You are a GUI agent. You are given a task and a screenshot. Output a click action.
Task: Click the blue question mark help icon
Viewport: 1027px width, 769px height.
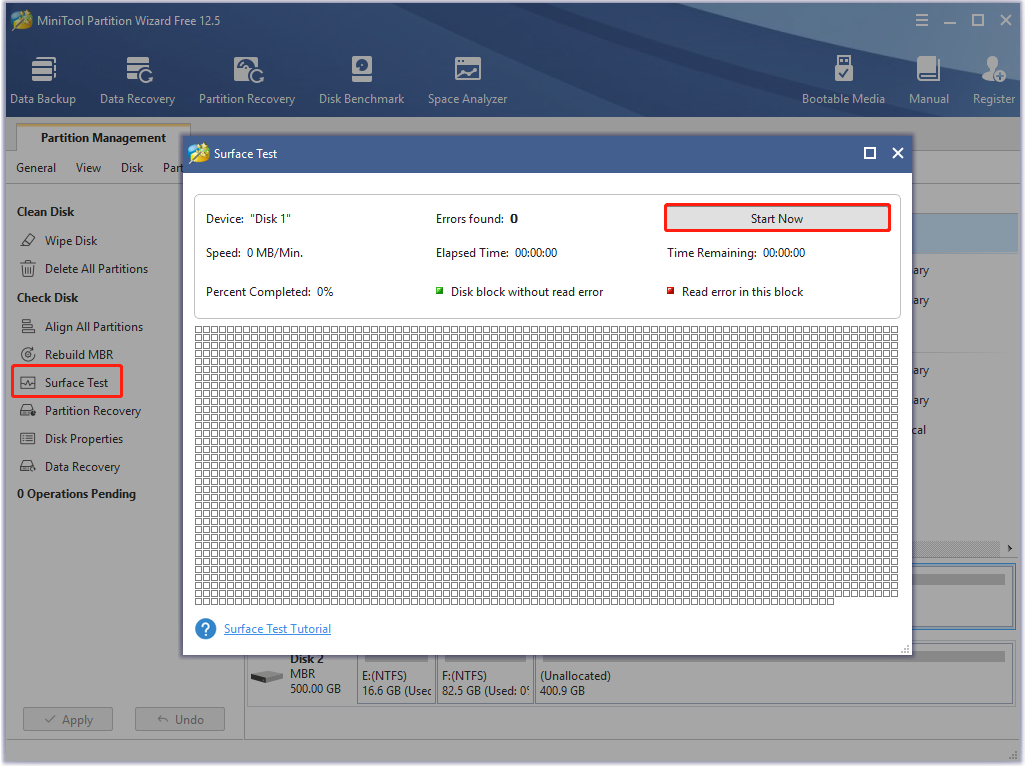click(x=206, y=629)
